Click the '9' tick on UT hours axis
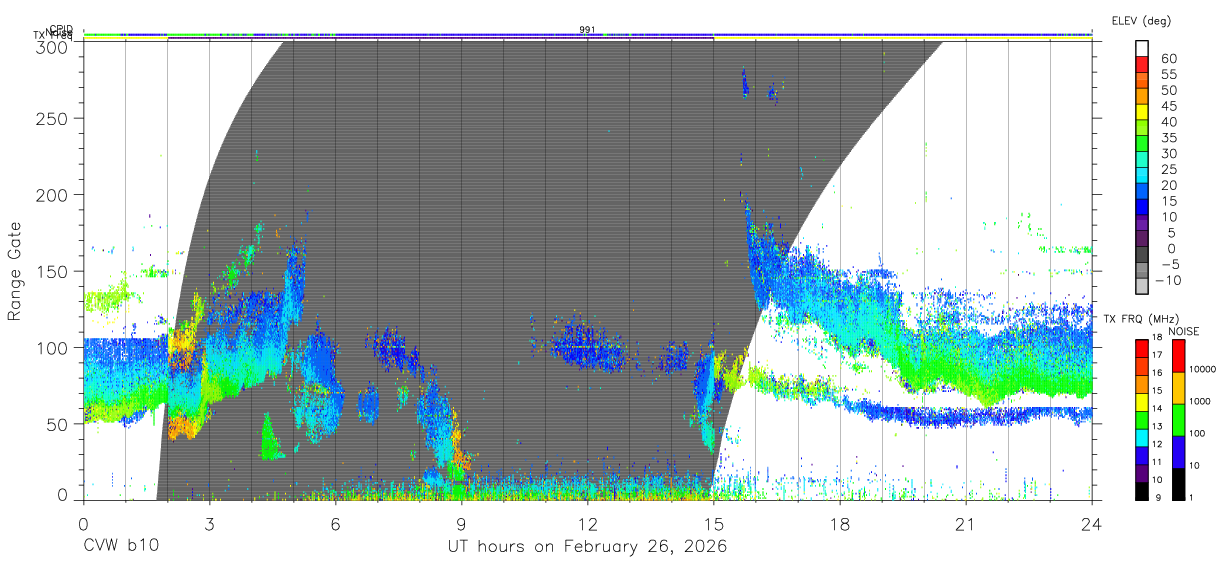 pos(461,523)
